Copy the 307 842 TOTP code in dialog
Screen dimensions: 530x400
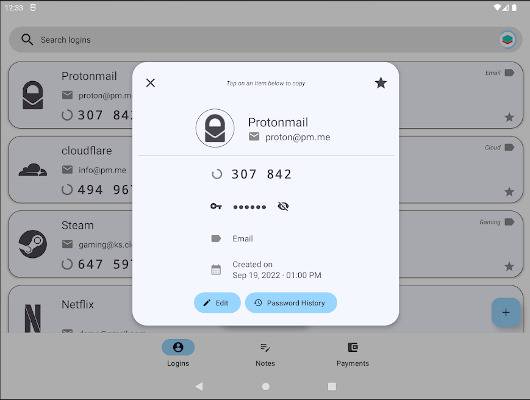click(x=261, y=174)
